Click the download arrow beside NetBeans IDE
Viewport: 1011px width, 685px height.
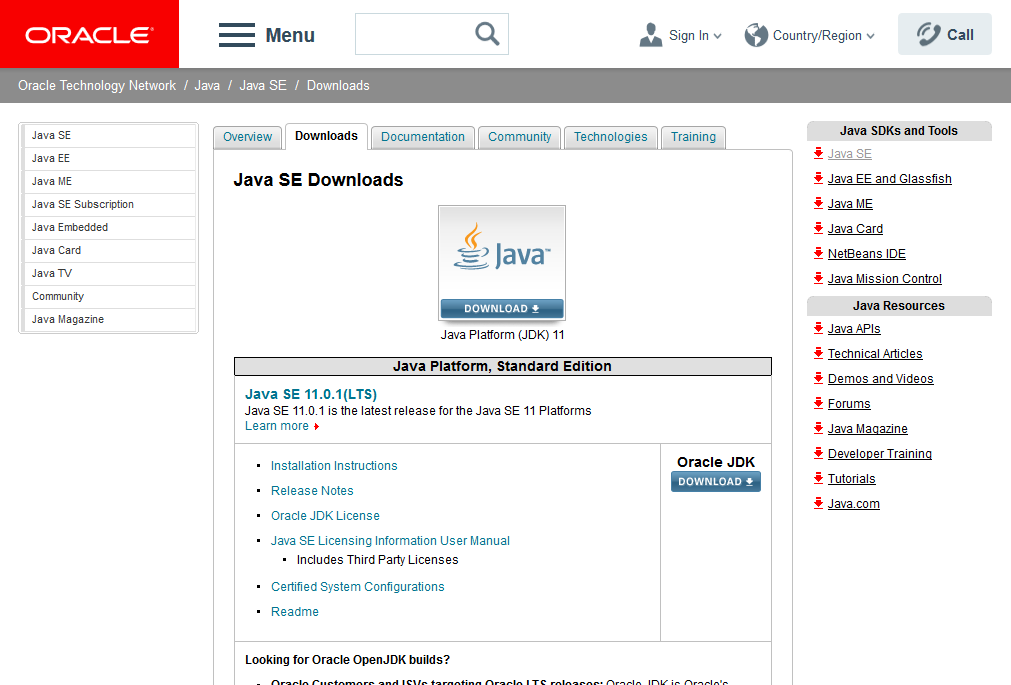817,253
